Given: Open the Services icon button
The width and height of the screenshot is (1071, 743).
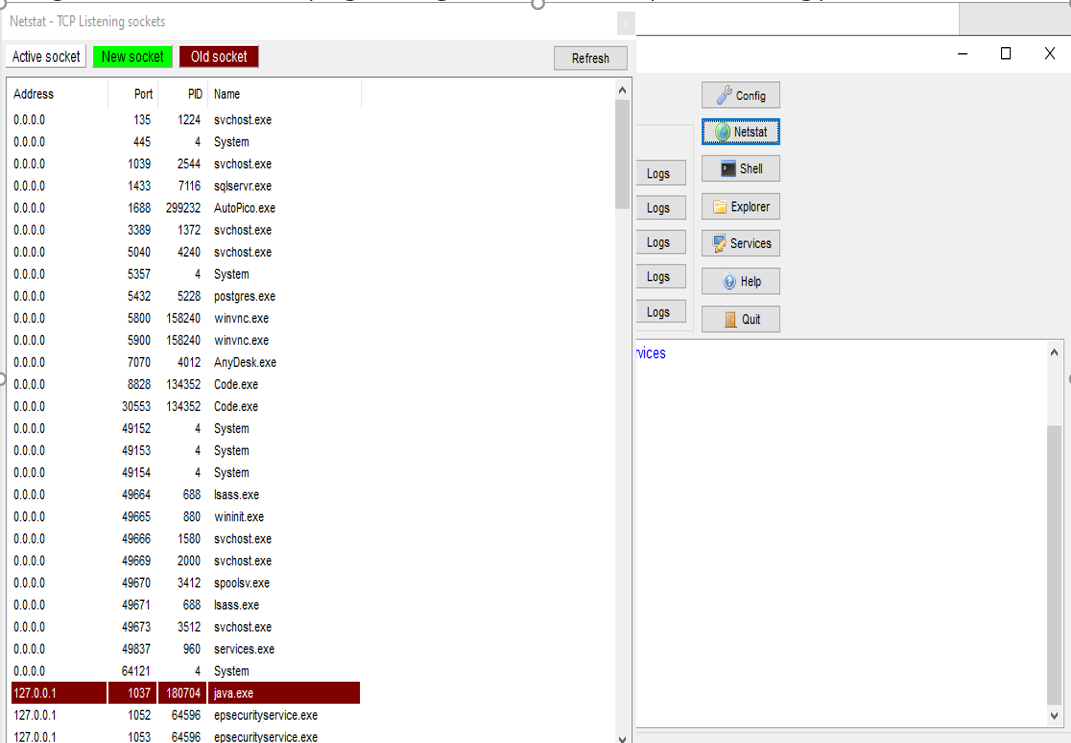Looking at the screenshot, I should (740, 243).
